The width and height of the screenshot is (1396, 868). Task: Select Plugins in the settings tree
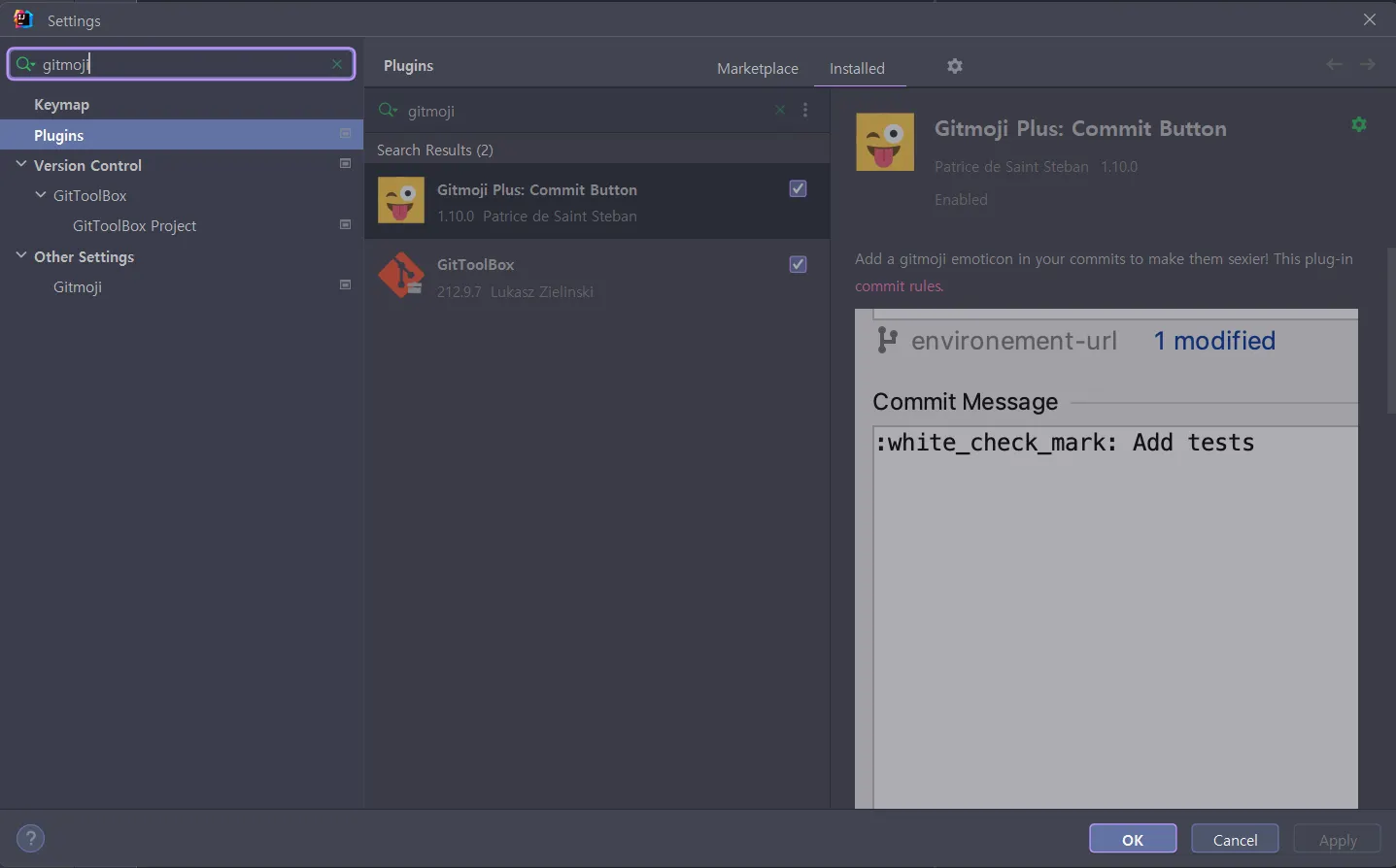pos(182,135)
